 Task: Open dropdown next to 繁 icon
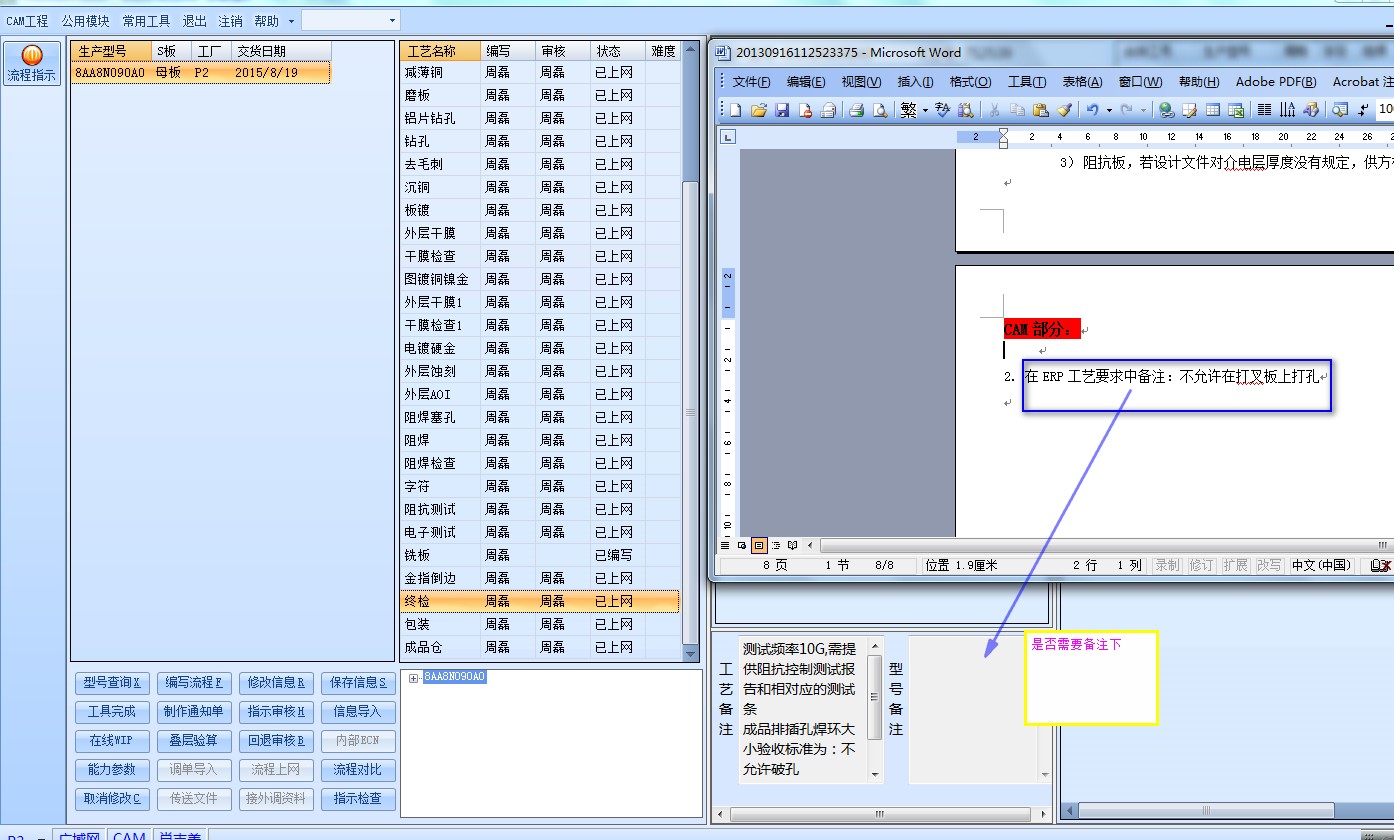coord(925,110)
